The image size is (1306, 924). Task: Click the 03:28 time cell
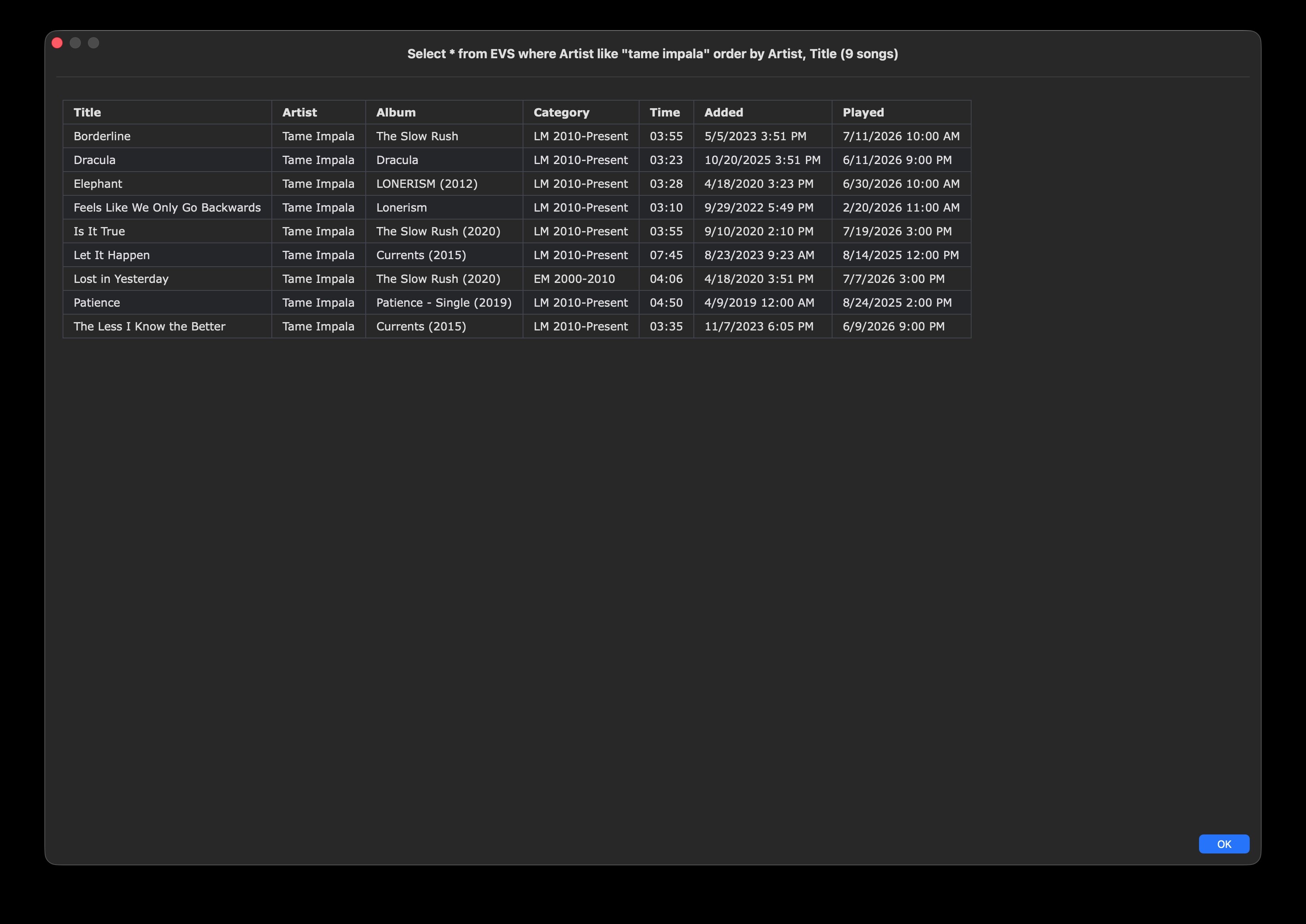pos(666,184)
